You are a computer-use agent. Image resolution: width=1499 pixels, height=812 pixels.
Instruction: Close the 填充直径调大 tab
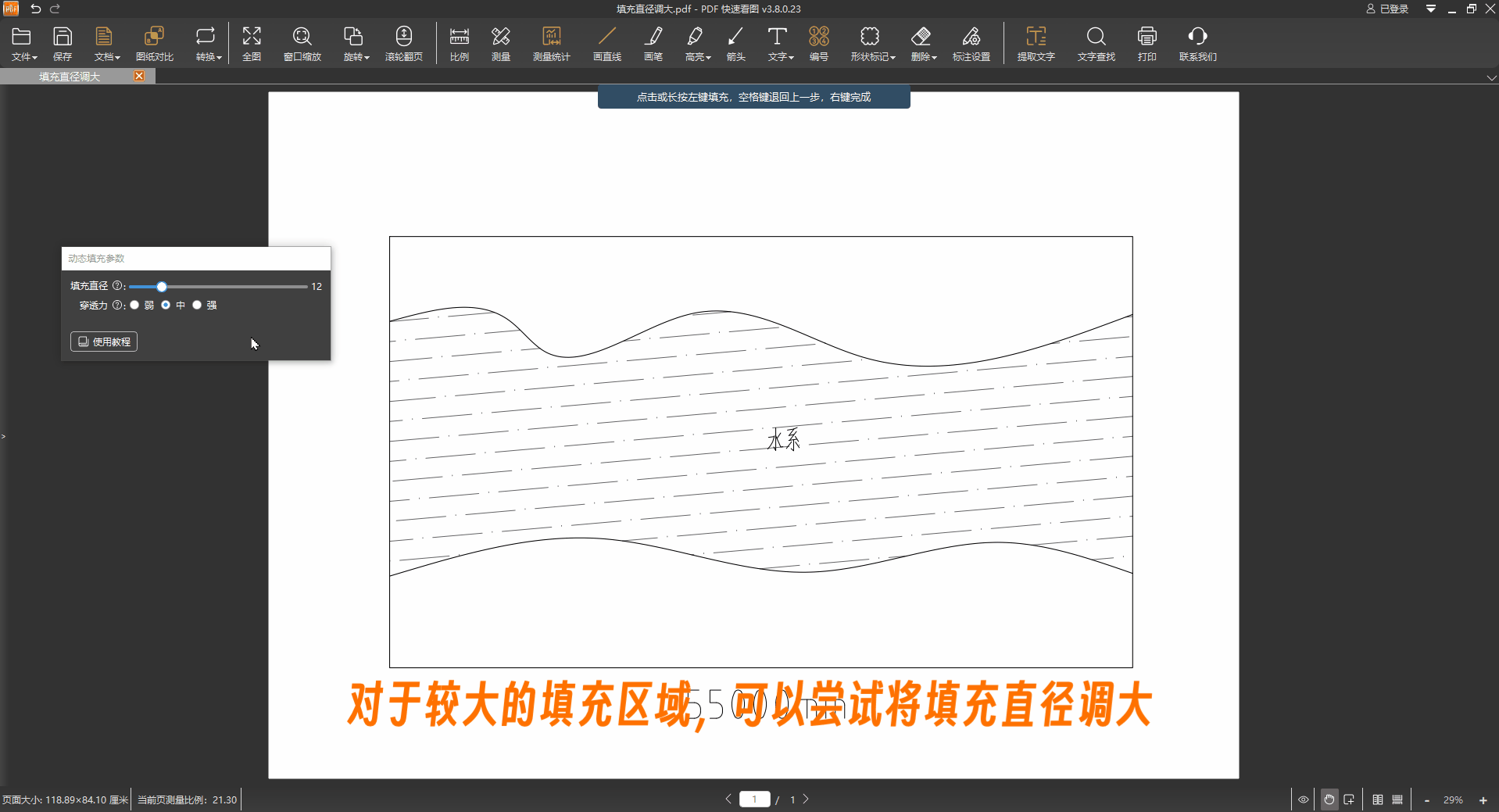[x=139, y=76]
